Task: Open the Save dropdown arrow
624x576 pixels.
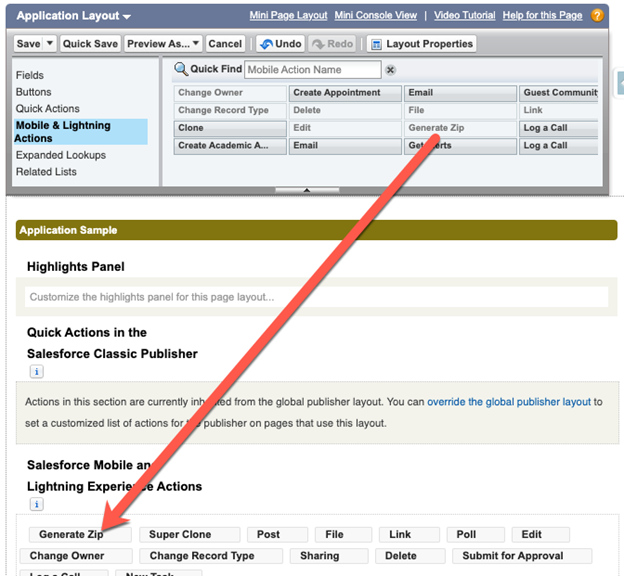Action: point(50,44)
